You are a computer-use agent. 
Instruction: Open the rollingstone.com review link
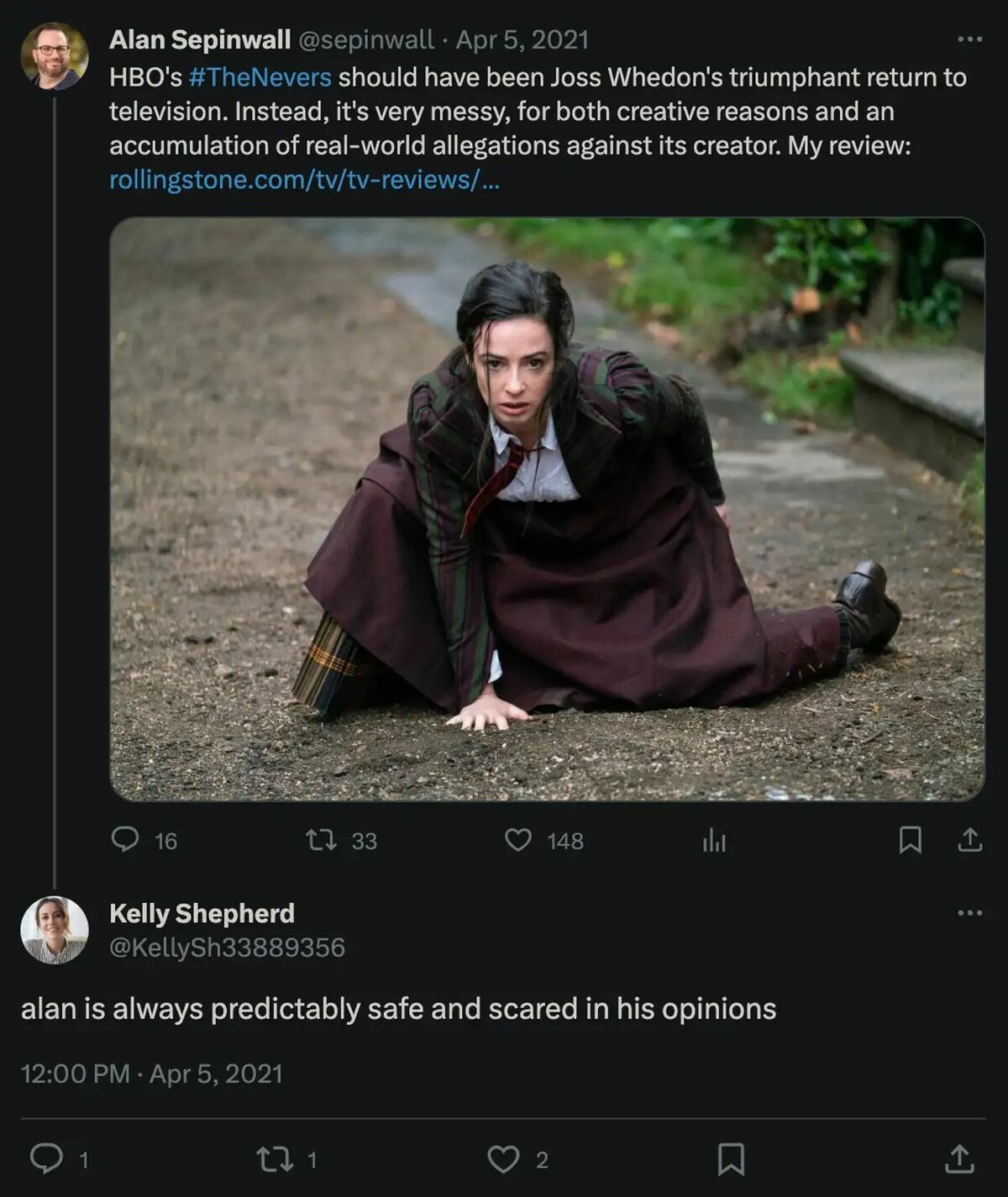304,180
